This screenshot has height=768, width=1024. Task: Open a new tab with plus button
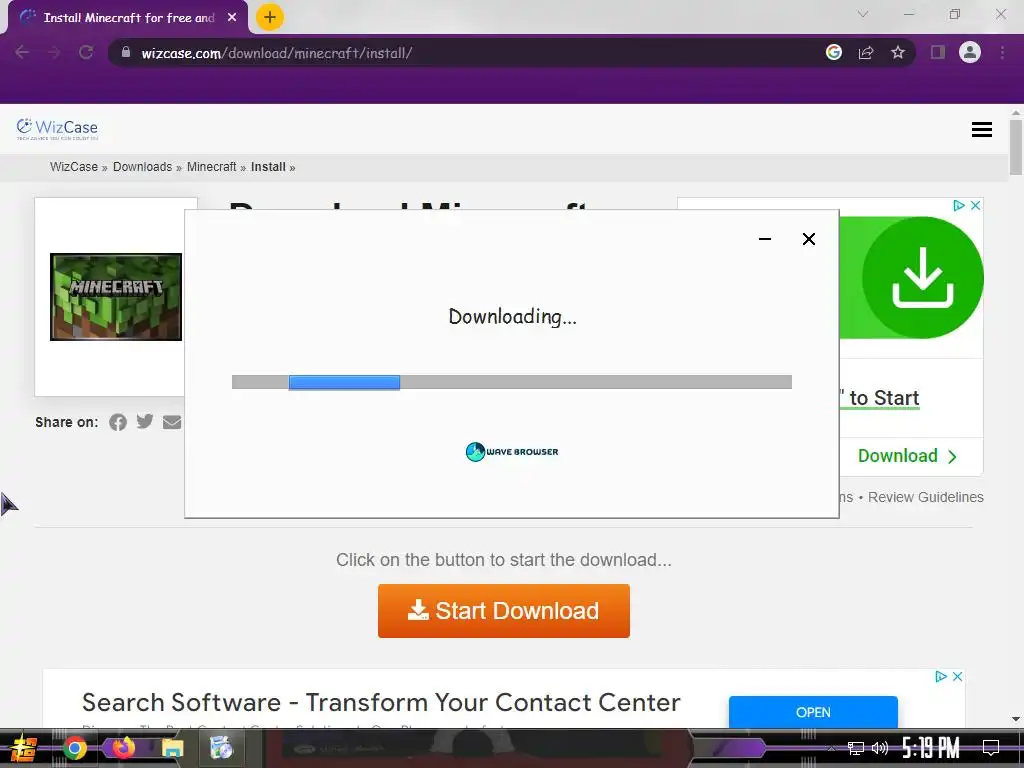coord(270,17)
